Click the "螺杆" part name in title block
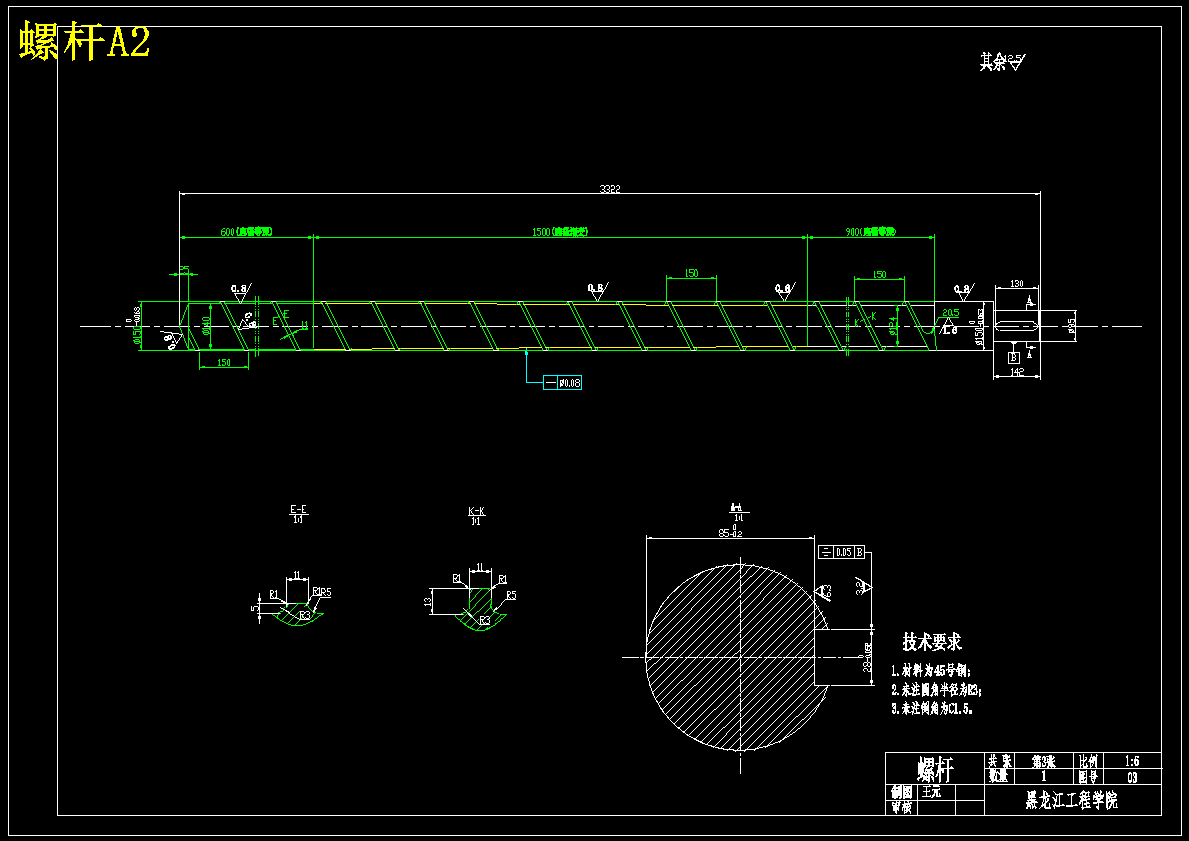This screenshot has width=1189, height=841. coord(934,769)
